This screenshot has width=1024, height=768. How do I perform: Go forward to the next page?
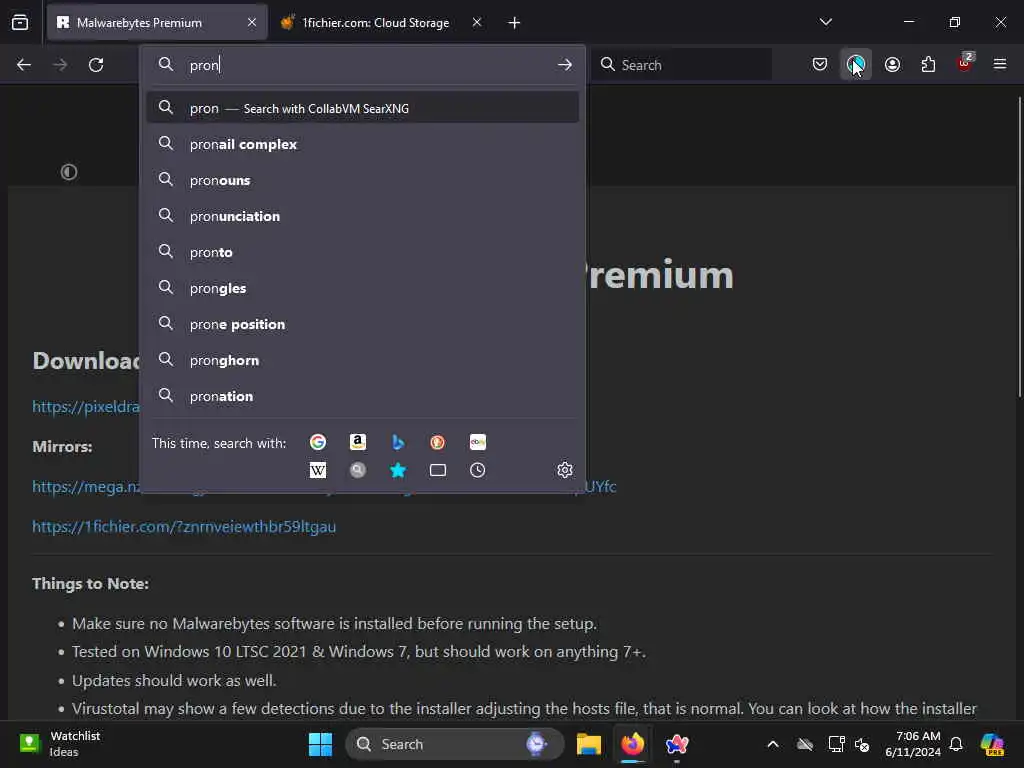click(60, 65)
